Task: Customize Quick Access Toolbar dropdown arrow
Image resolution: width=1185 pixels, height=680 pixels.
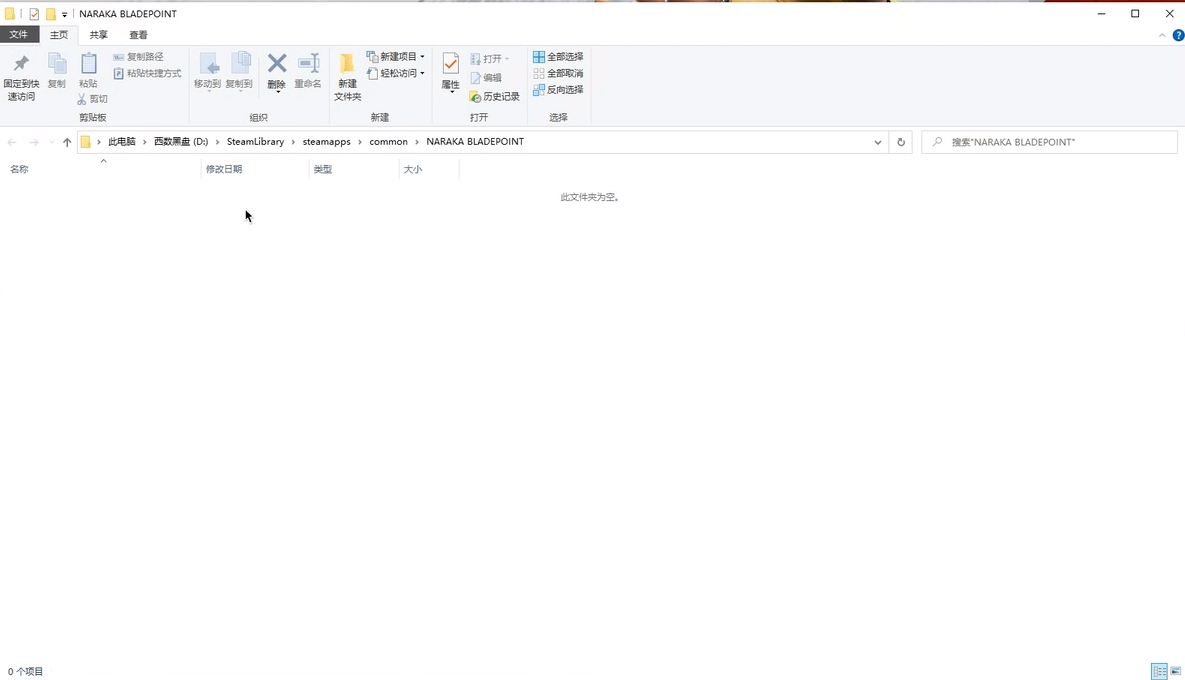Action: coord(64,14)
